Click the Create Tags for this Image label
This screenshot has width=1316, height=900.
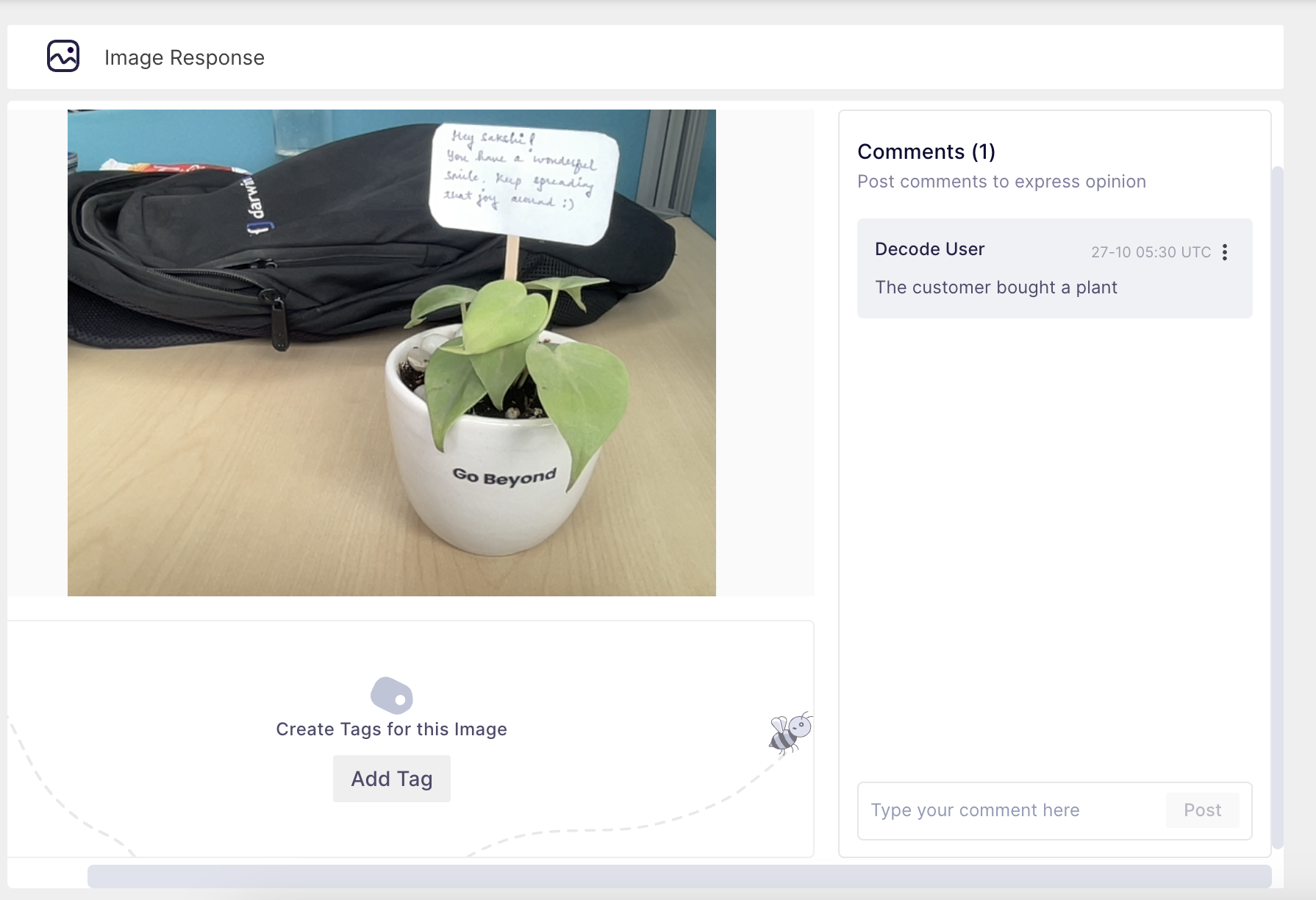[392, 729]
